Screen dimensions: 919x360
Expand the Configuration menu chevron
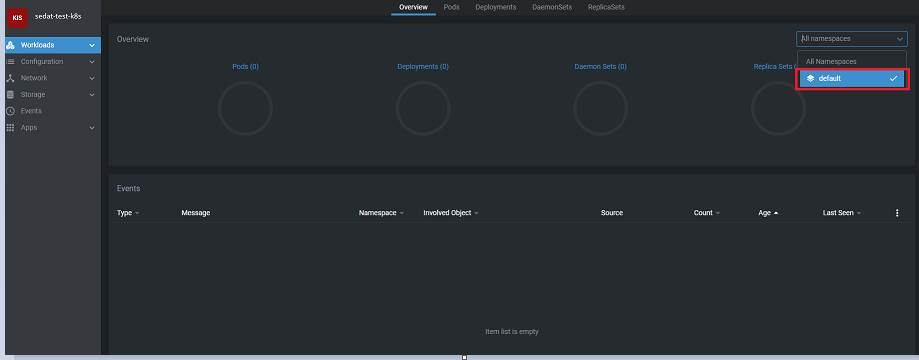click(x=92, y=62)
